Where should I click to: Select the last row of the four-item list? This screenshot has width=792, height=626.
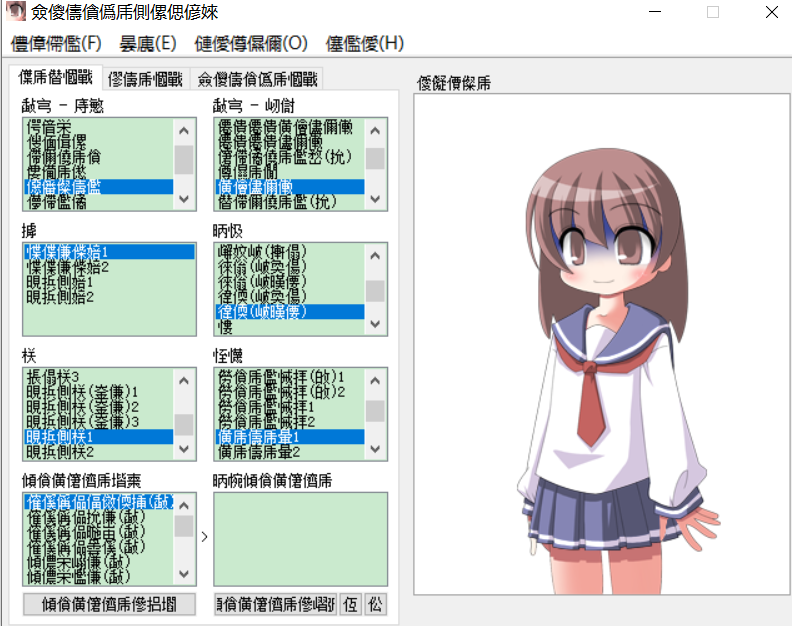pos(109,297)
